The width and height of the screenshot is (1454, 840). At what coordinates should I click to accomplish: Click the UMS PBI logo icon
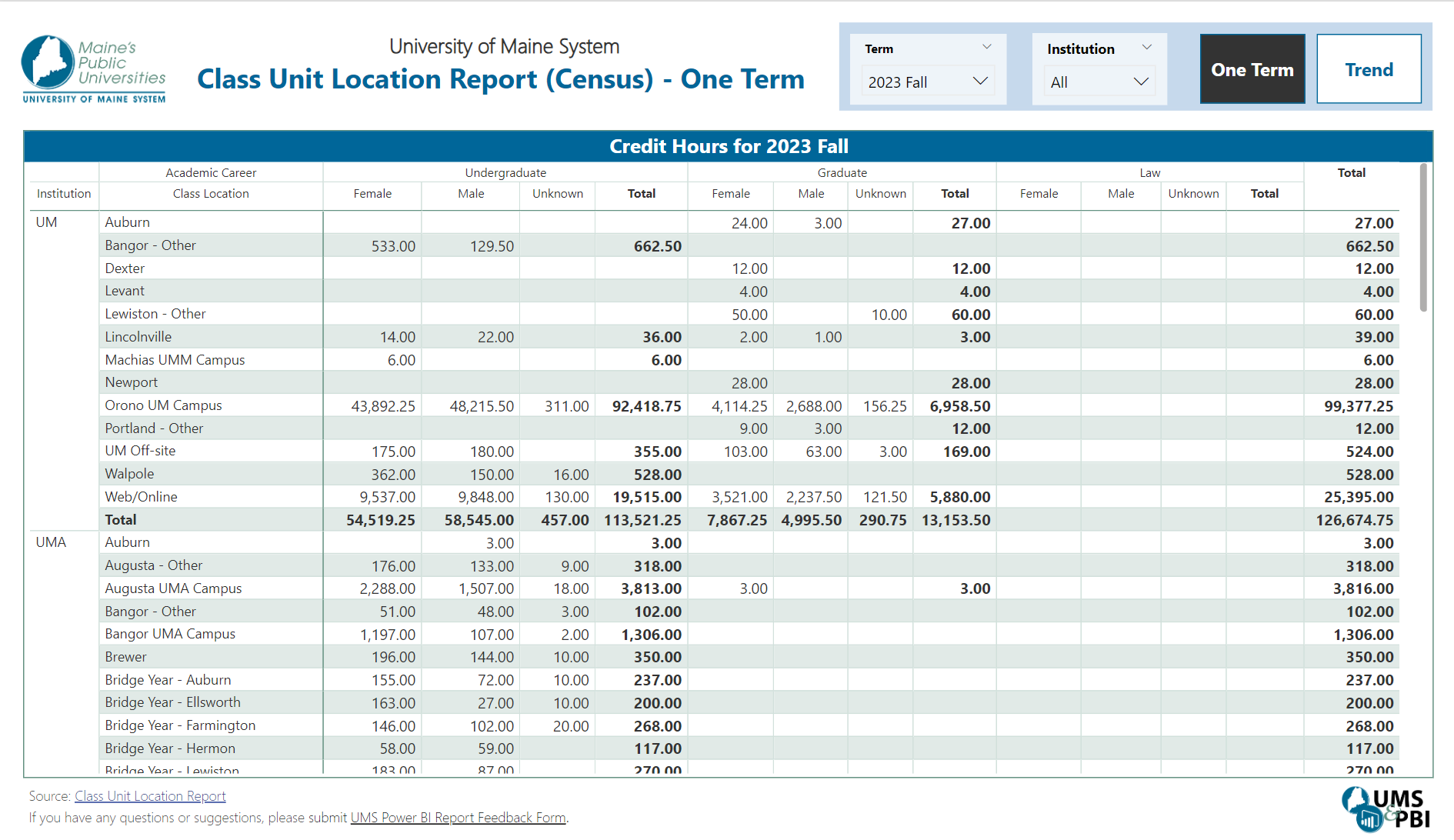[1386, 808]
